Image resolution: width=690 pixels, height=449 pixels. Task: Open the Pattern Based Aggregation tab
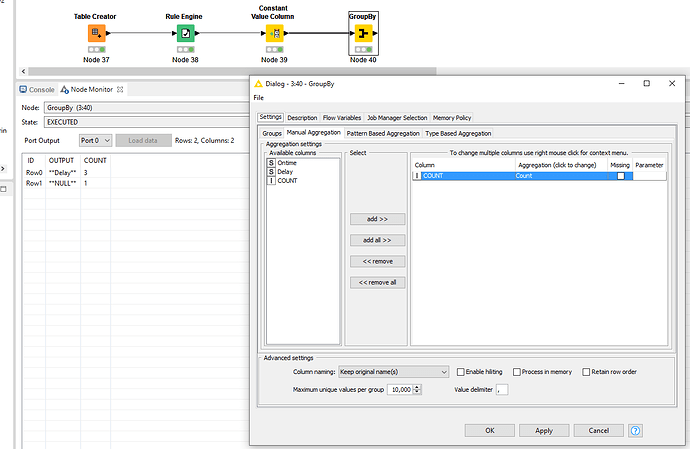pyautogui.click(x=383, y=133)
